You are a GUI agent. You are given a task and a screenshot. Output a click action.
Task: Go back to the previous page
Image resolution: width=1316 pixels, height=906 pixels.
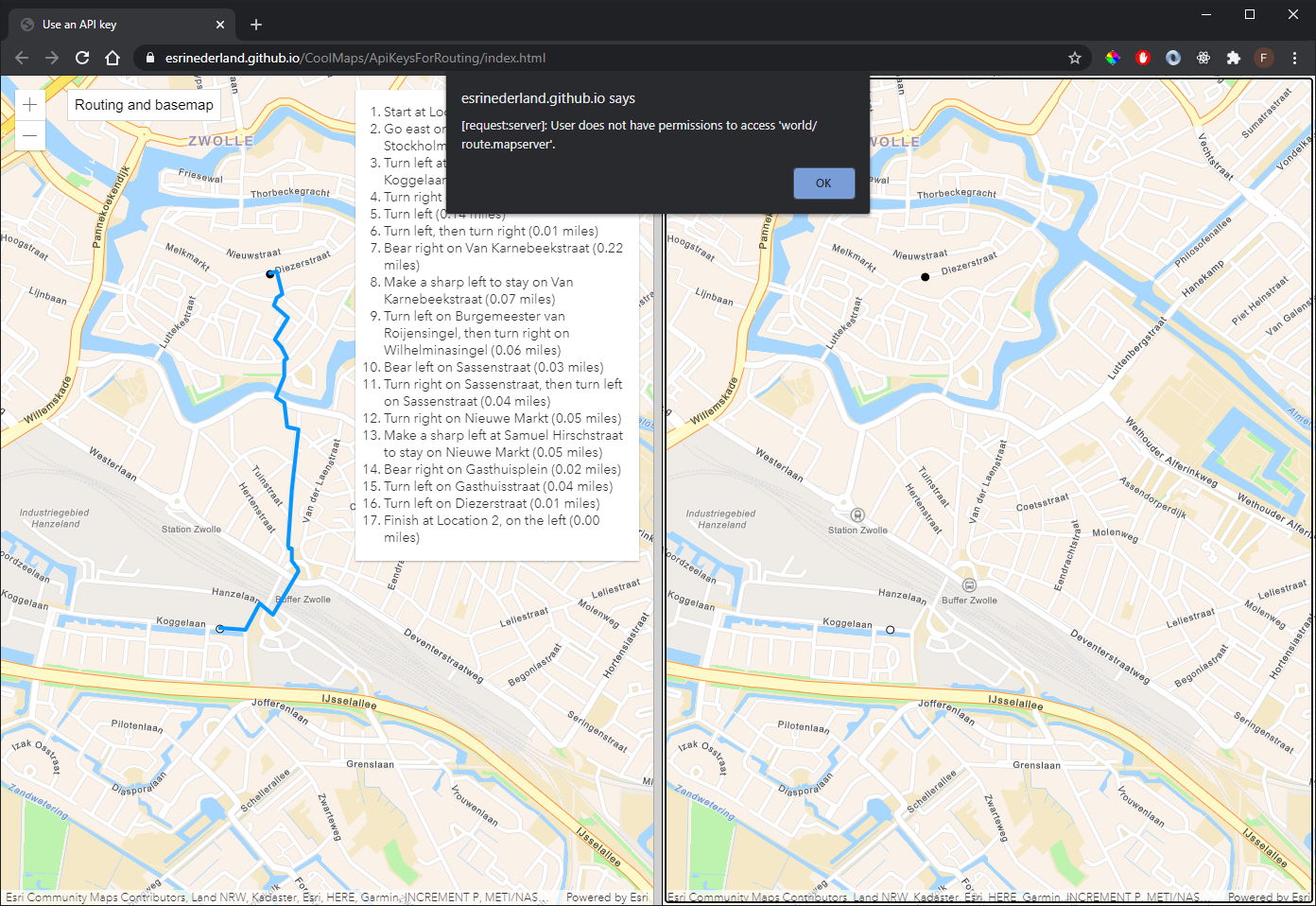(x=22, y=58)
